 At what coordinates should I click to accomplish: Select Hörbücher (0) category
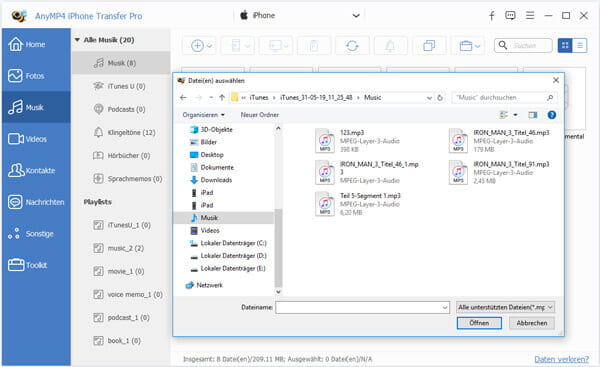(x=121, y=155)
